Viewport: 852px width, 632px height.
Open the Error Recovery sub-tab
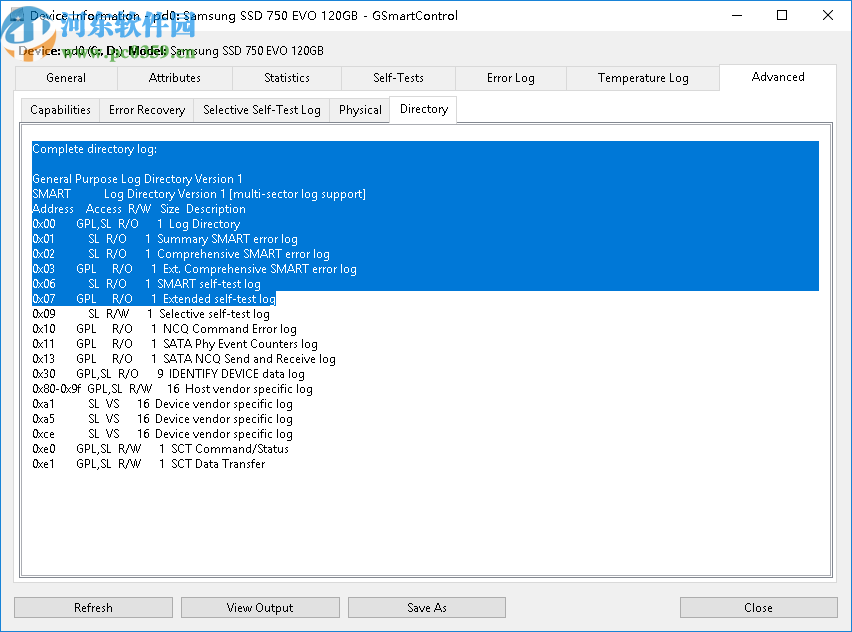coord(147,110)
